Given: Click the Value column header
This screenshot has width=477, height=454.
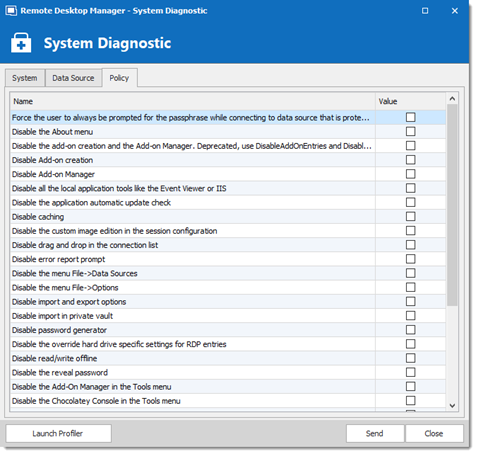Looking at the screenshot, I should (x=410, y=101).
